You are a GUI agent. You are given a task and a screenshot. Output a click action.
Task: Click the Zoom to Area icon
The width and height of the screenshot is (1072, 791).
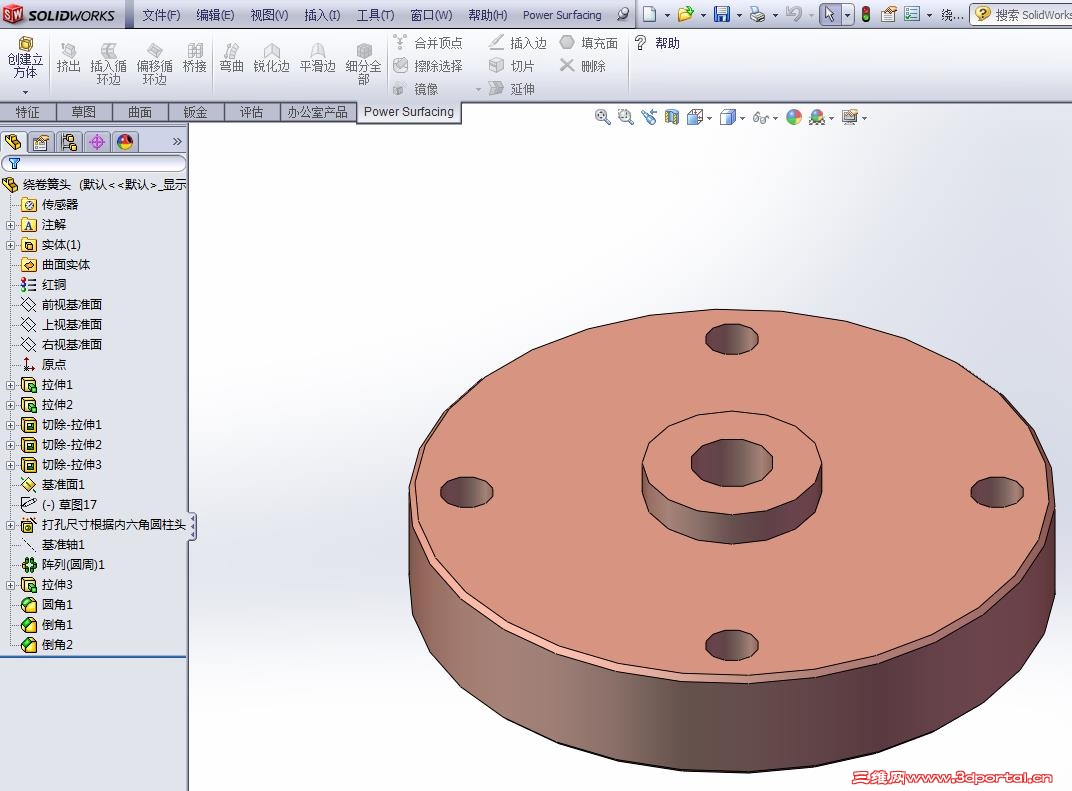click(626, 118)
